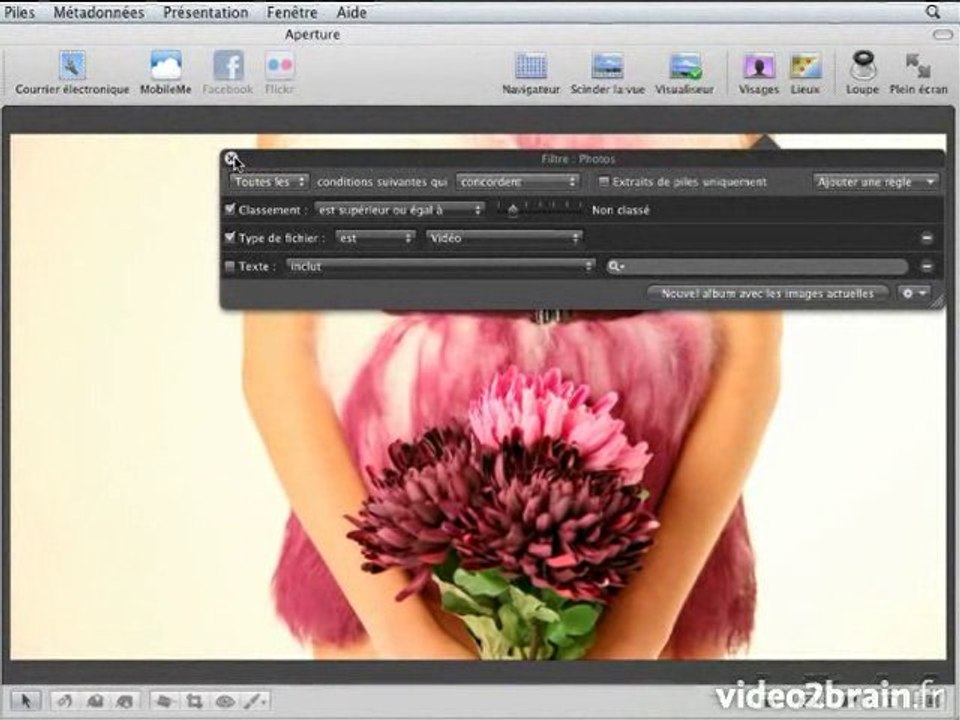Image resolution: width=960 pixels, height=720 pixels.
Task: Click the Courrier électronique toolbar icon
Action: pos(72,66)
